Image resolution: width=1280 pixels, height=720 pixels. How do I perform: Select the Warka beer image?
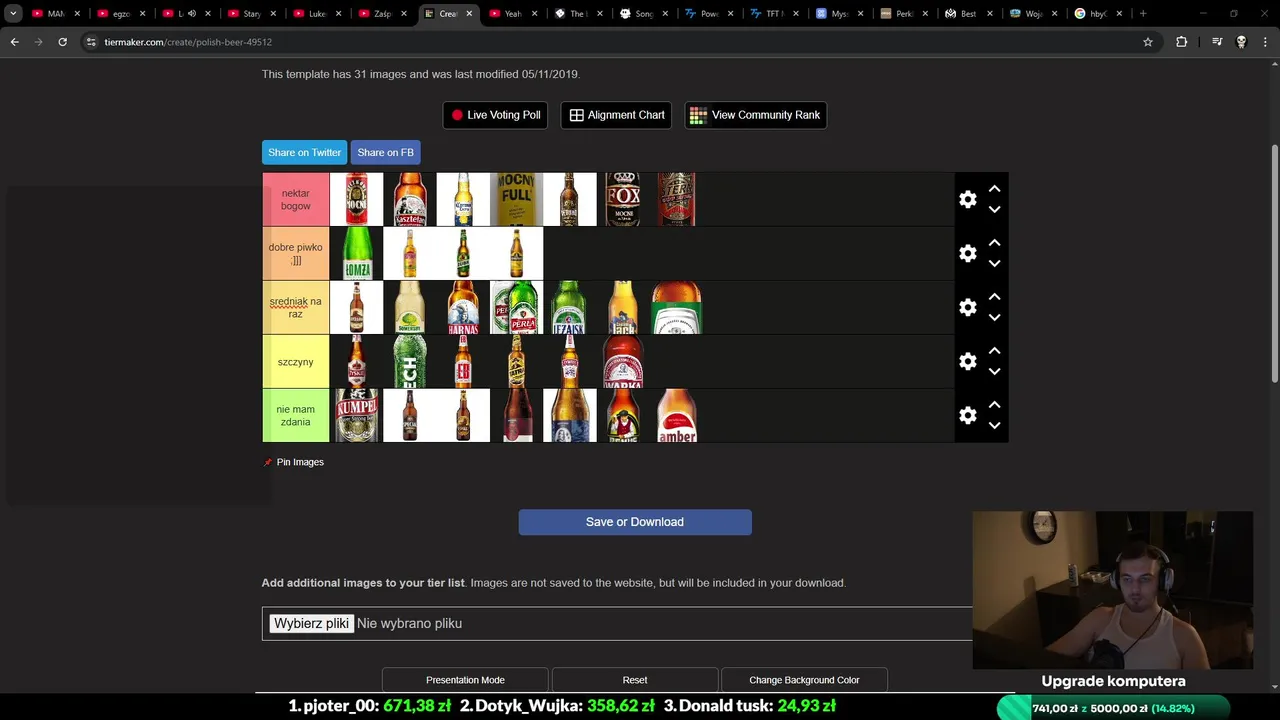pos(623,361)
